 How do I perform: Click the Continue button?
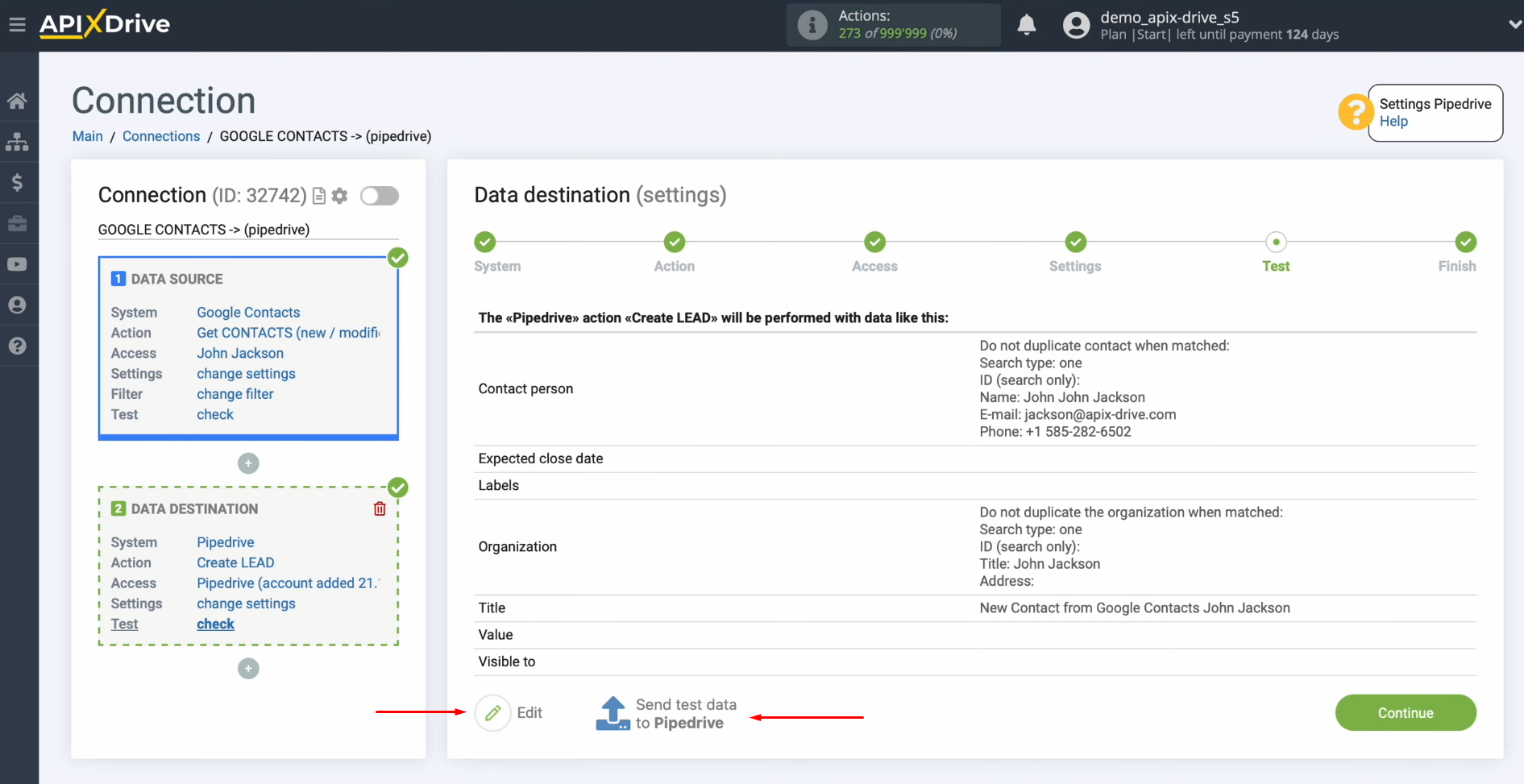tap(1405, 712)
